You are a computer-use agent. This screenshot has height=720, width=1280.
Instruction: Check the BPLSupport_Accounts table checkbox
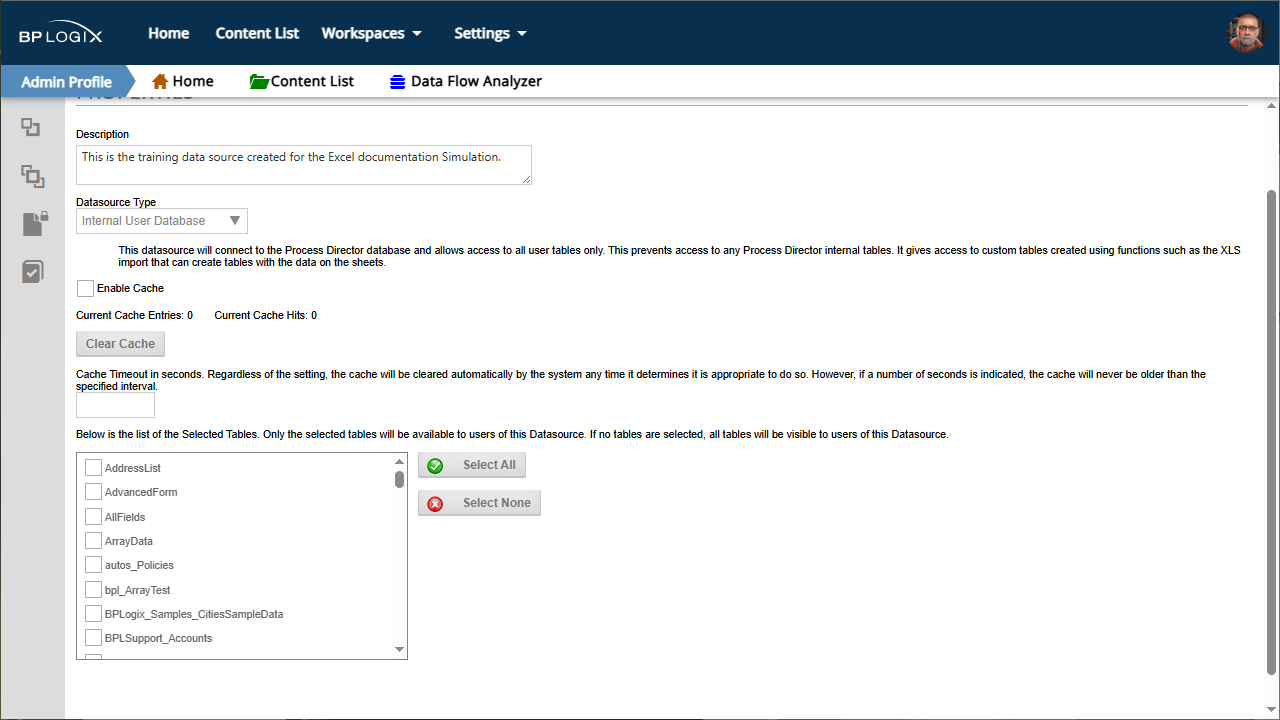tap(93, 637)
